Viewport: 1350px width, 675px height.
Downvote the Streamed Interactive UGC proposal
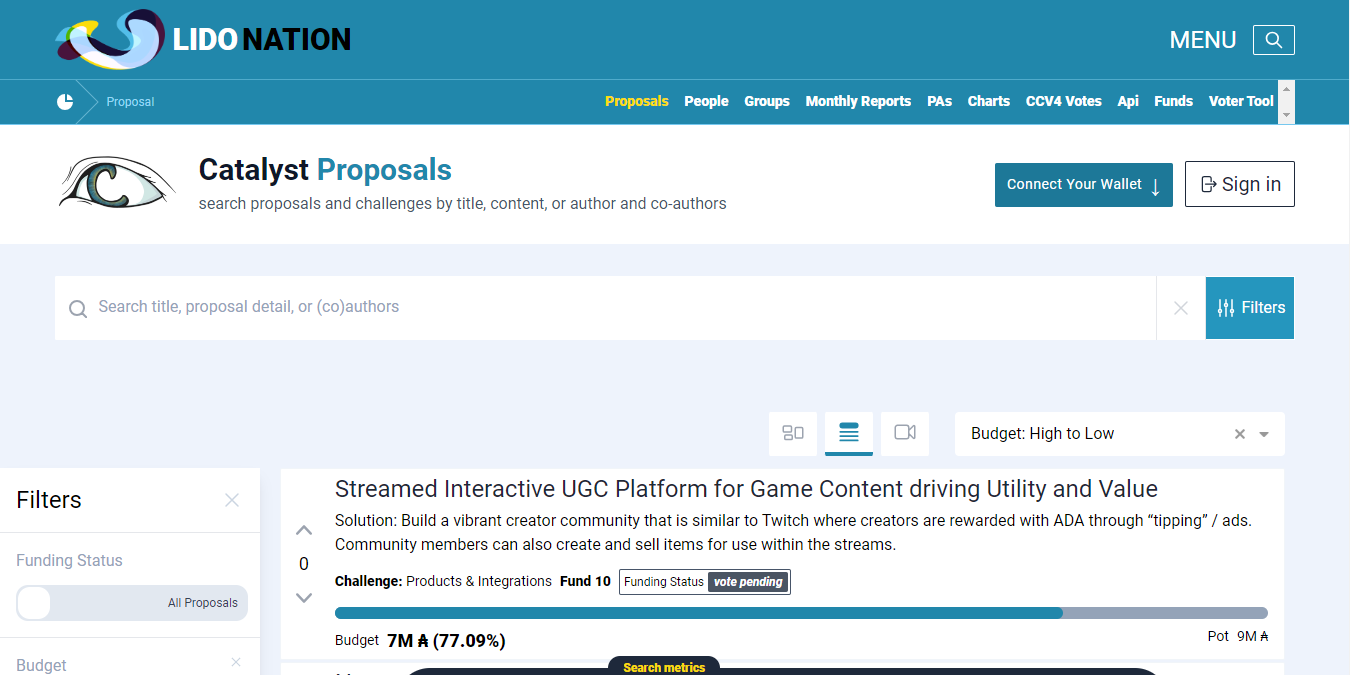pos(304,598)
